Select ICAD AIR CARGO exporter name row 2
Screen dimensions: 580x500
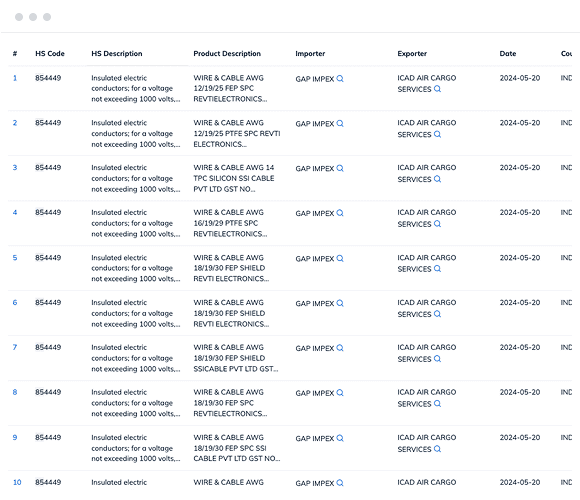(426, 123)
